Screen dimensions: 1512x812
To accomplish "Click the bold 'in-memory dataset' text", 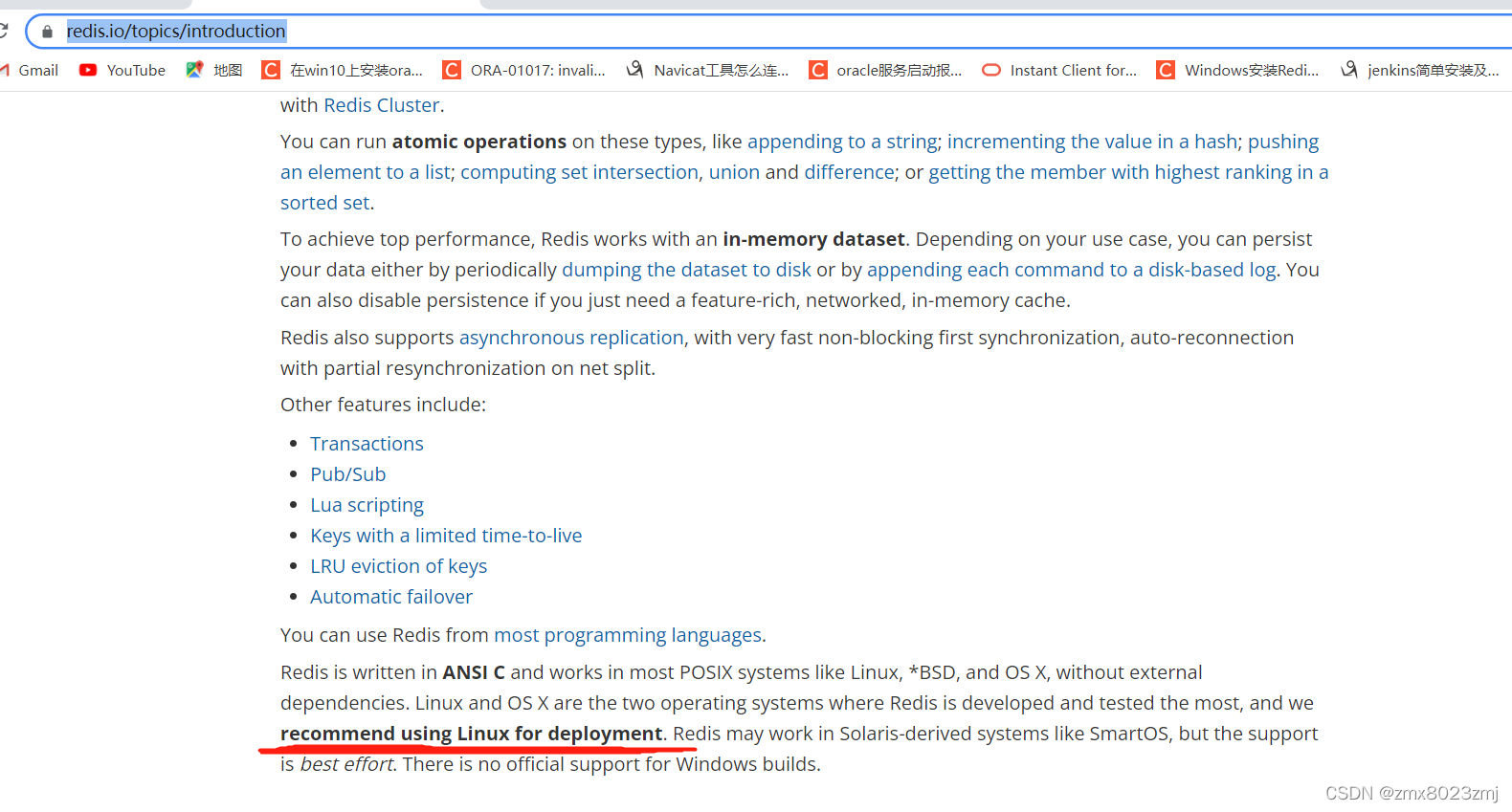I will pos(813,239).
